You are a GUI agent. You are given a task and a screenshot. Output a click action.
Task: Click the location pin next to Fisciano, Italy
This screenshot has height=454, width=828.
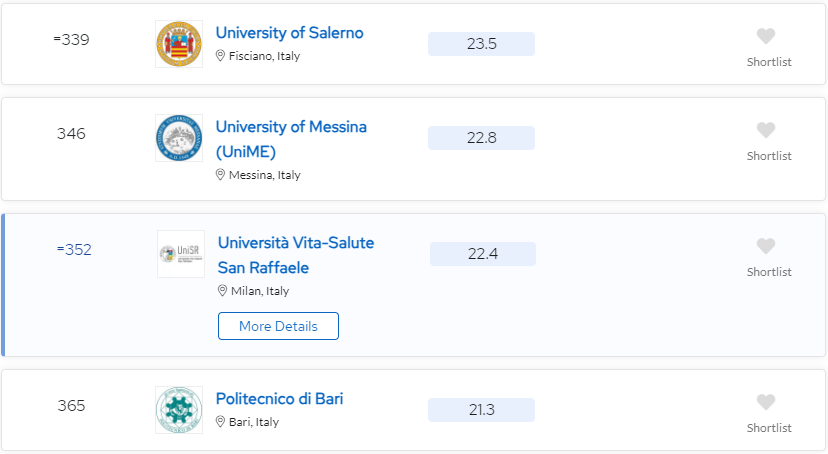(220, 55)
